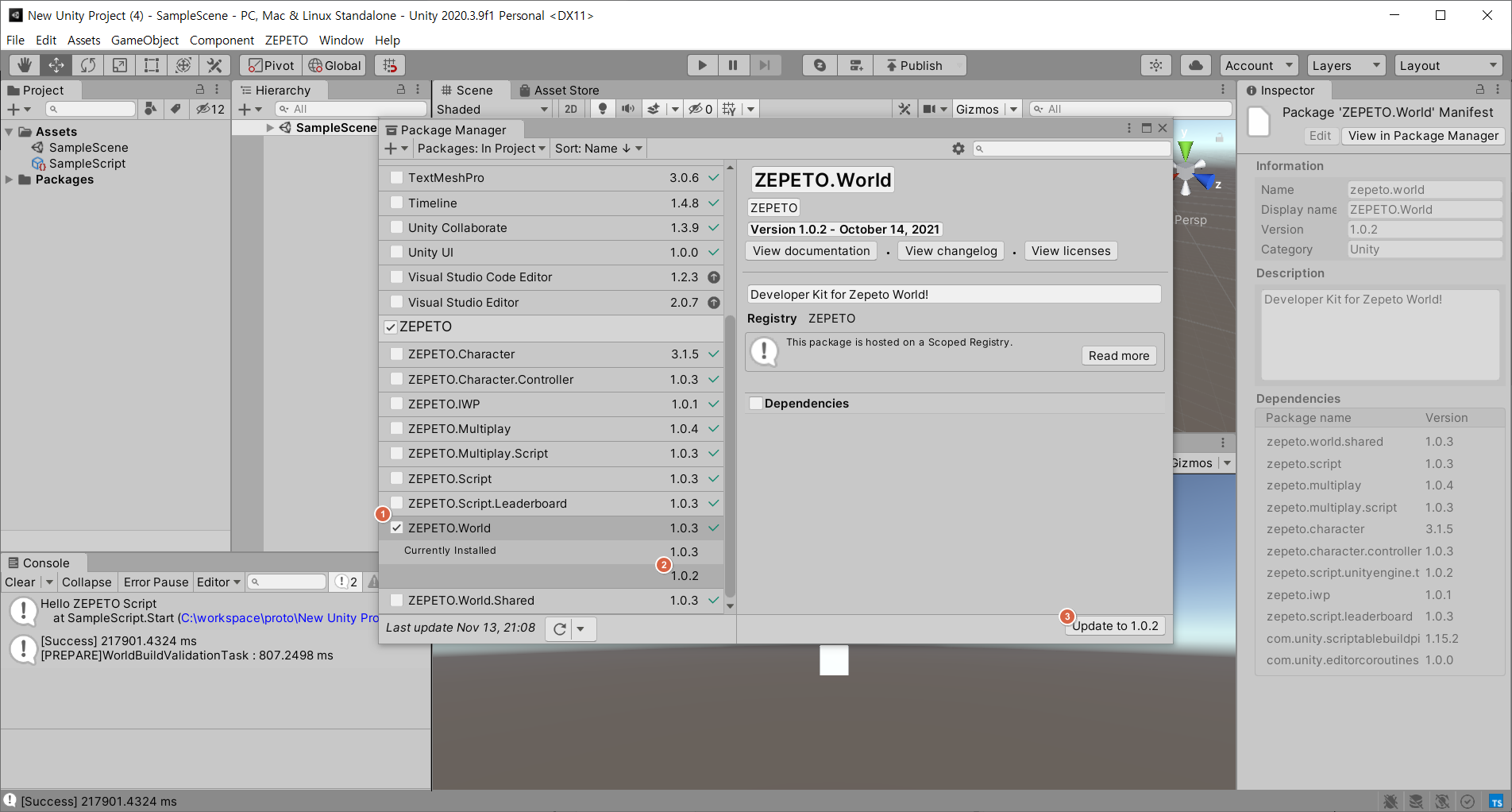The width and height of the screenshot is (1512, 812).
Task: Open the Window menu
Action: [341, 40]
